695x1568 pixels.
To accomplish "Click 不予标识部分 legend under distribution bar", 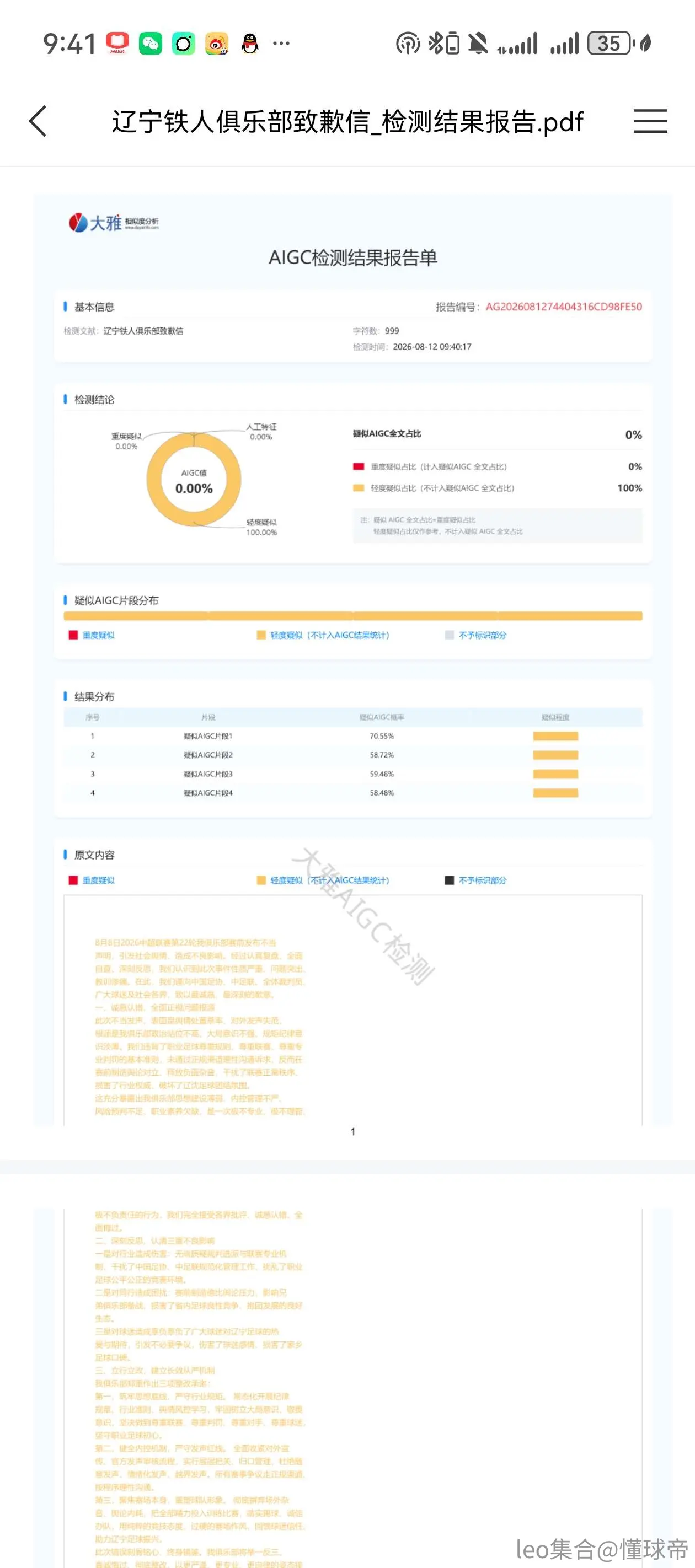I will point(475,635).
